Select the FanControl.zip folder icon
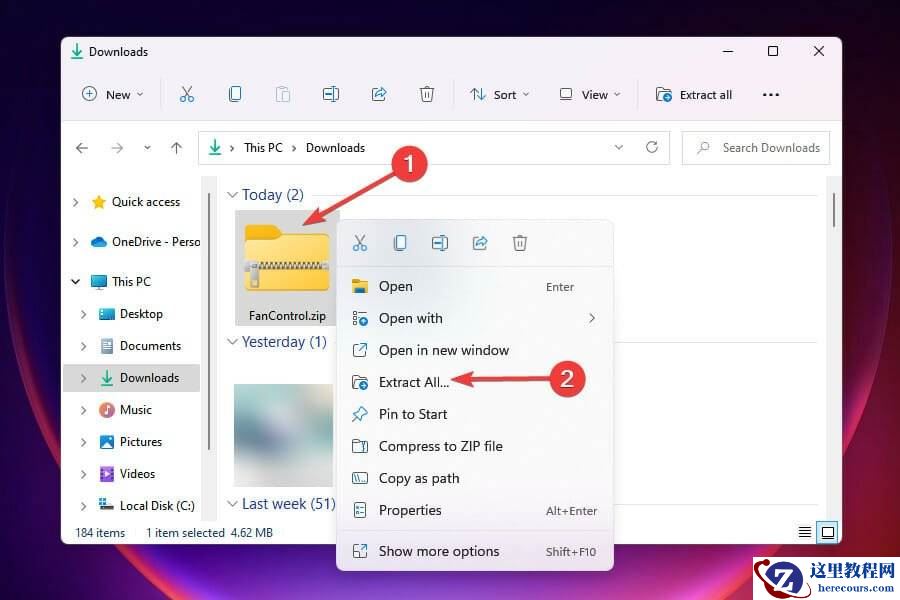 pos(287,258)
